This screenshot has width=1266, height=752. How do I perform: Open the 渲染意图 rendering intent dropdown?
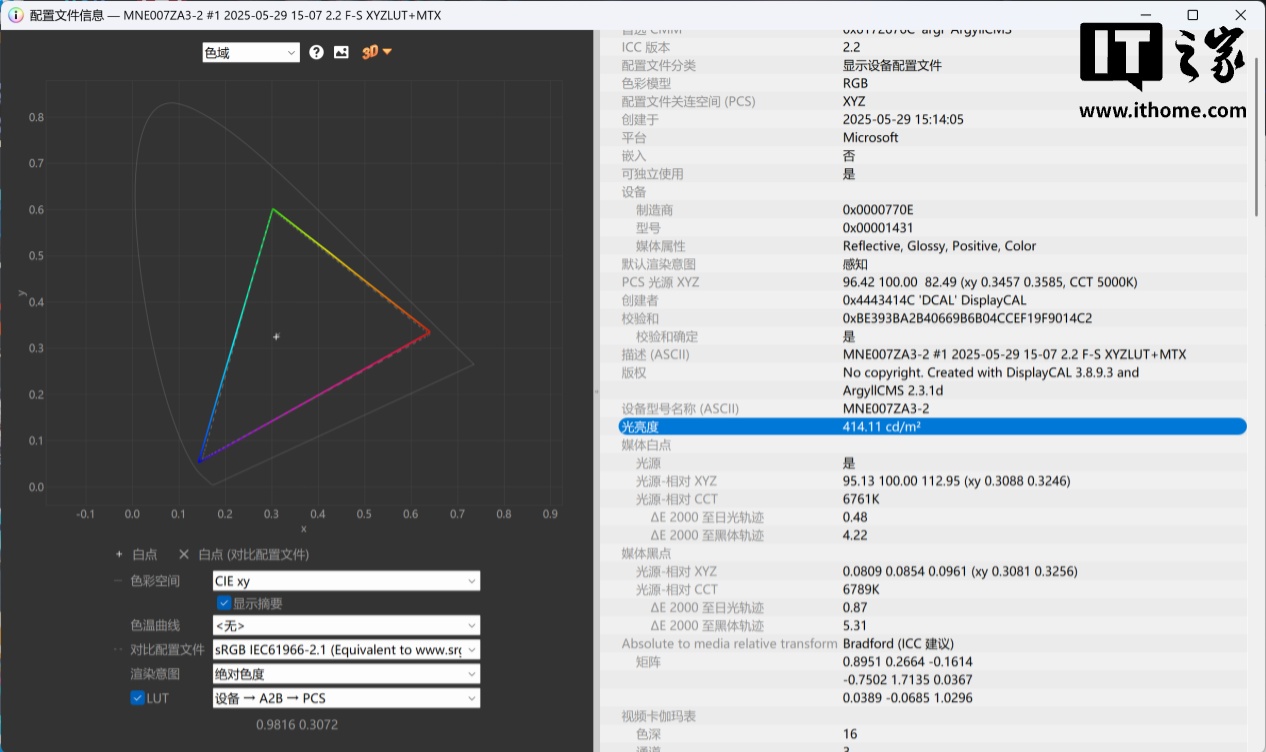(346, 674)
